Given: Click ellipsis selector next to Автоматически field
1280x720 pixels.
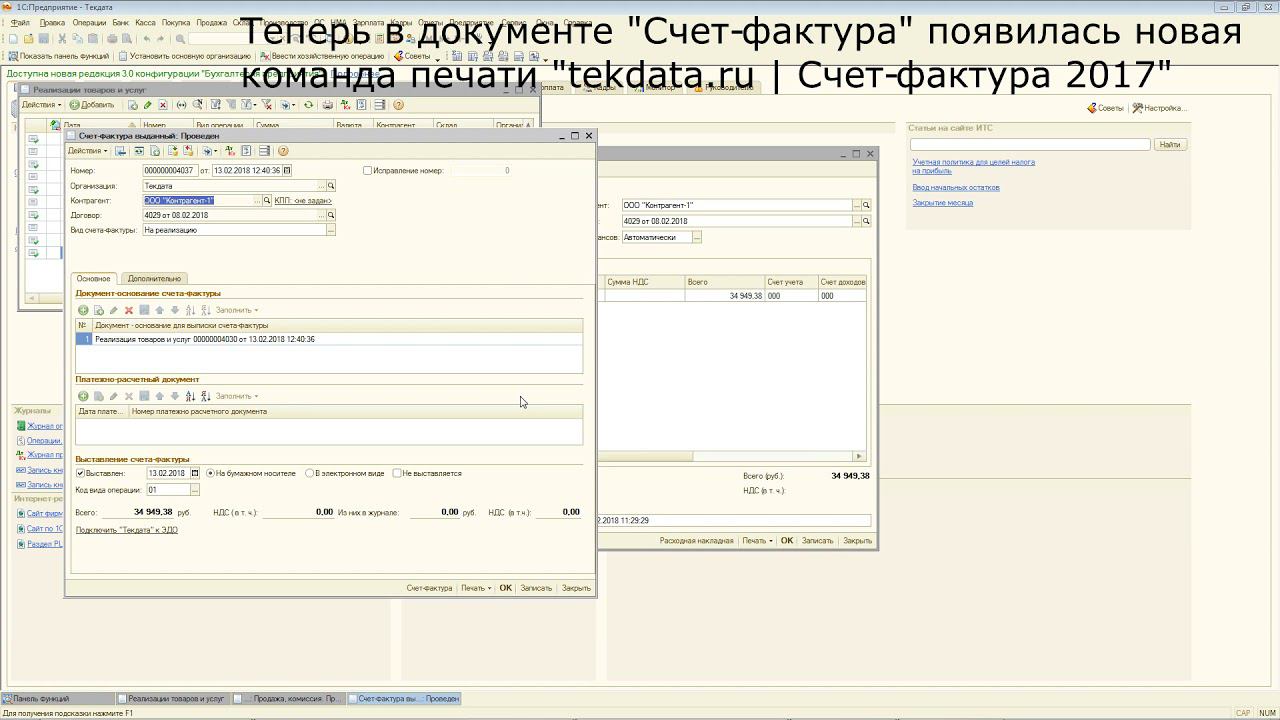Looking at the screenshot, I should pyautogui.click(x=697, y=237).
